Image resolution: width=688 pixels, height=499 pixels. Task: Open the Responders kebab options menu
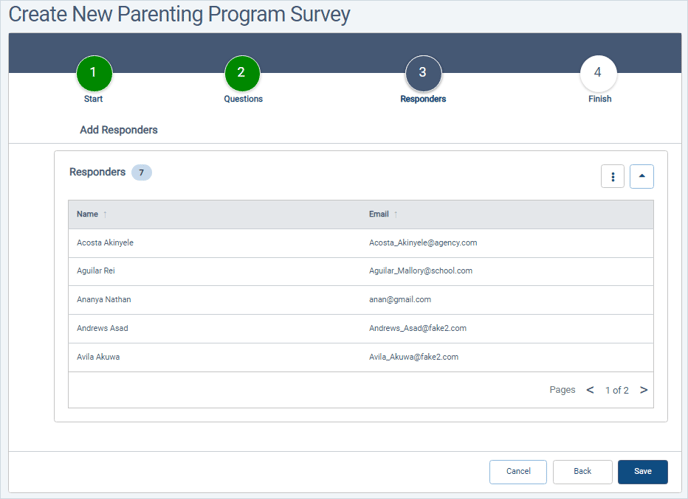[613, 176]
